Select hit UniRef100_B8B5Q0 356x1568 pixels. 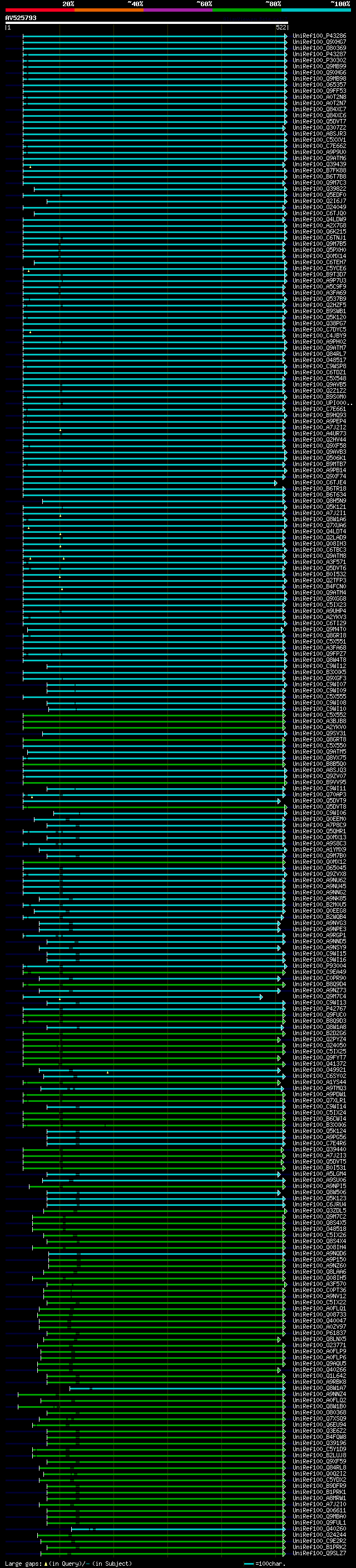(x=319, y=764)
